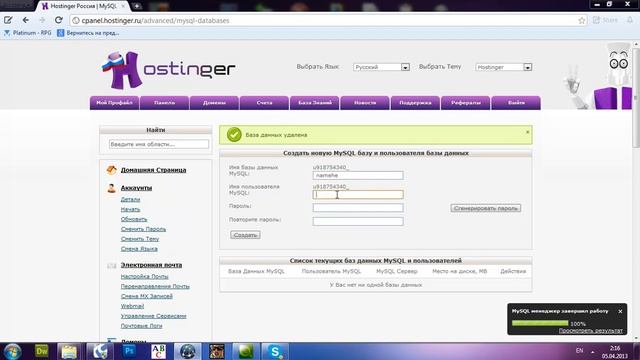Open the 'Домены' menu tab
The image size is (640, 360).
[214, 103]
